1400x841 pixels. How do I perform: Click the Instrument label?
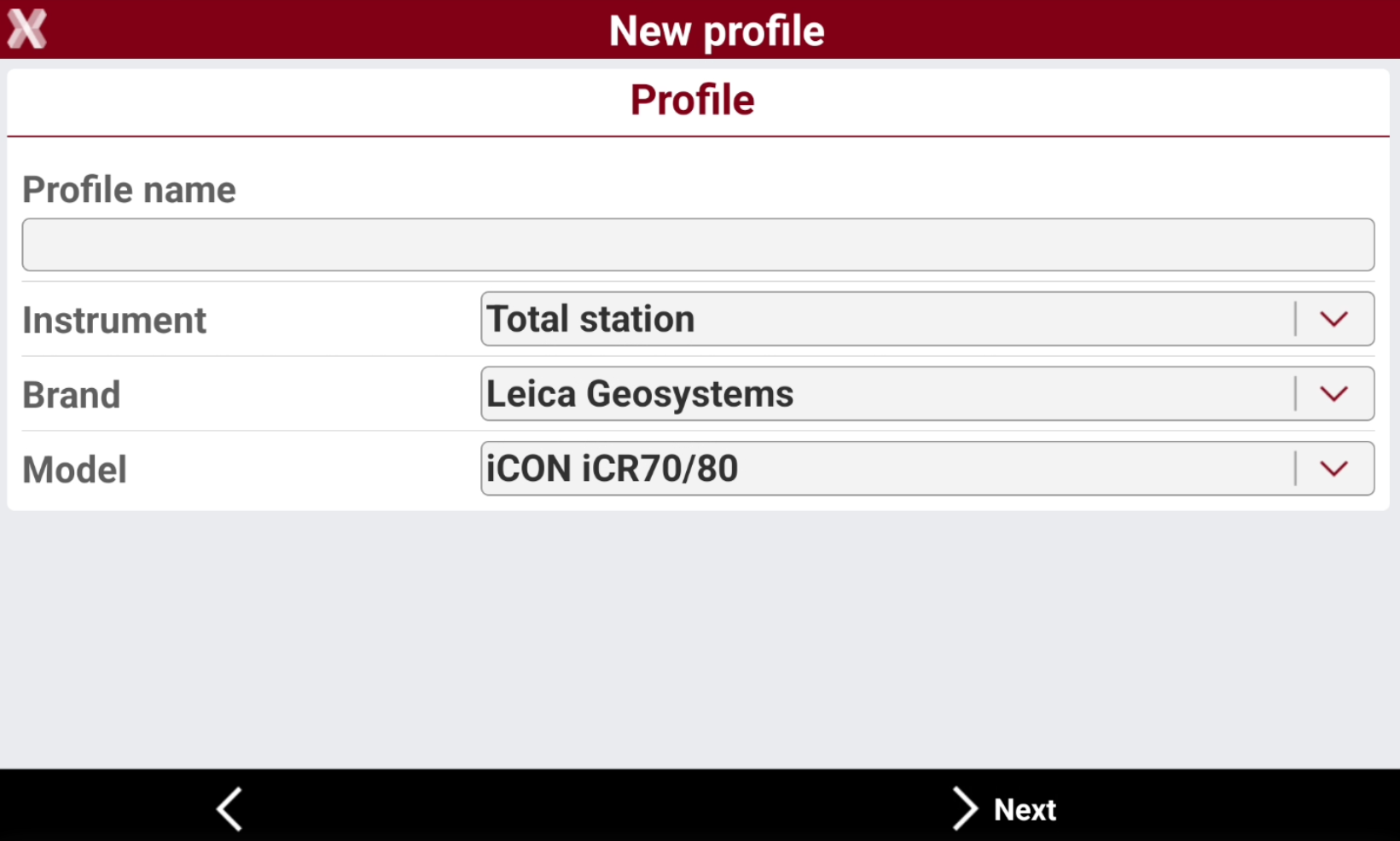coord(114,321)
